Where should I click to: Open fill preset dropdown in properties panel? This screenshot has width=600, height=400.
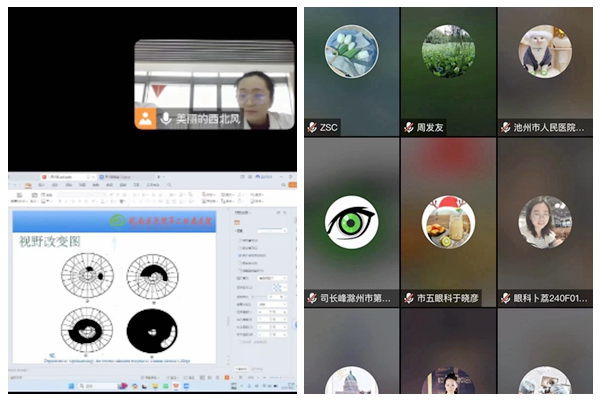[272, 230]
